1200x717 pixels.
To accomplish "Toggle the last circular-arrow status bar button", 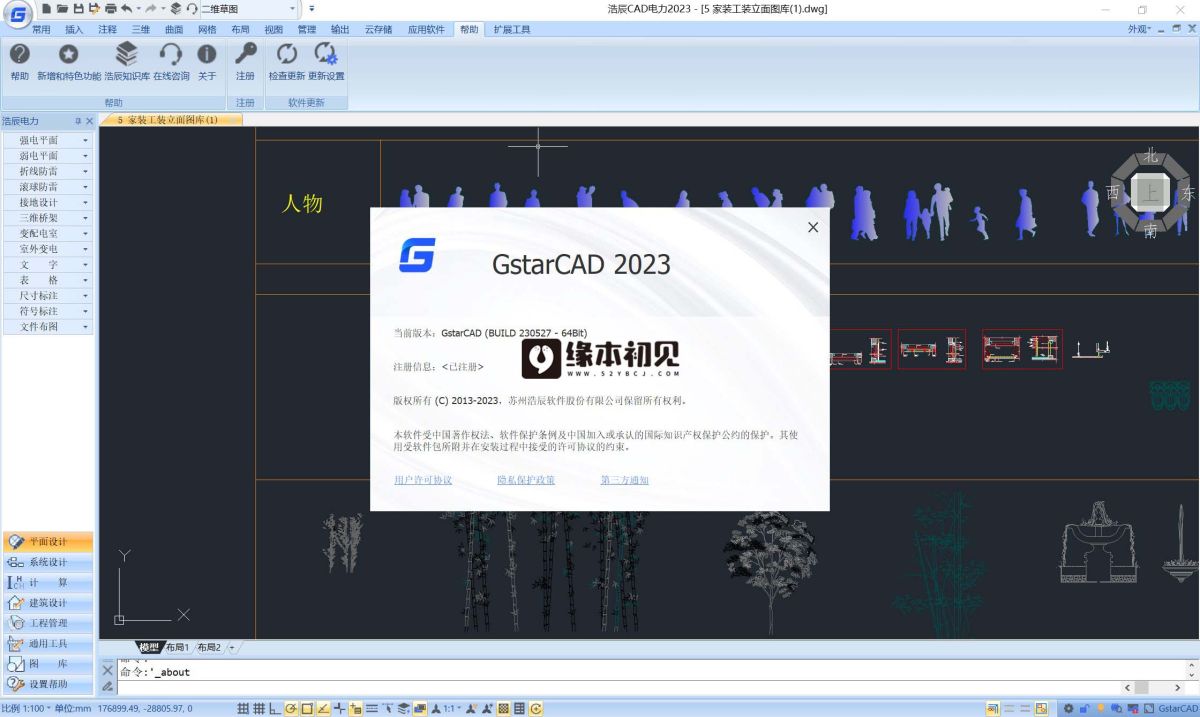I will tap(537, 709).
